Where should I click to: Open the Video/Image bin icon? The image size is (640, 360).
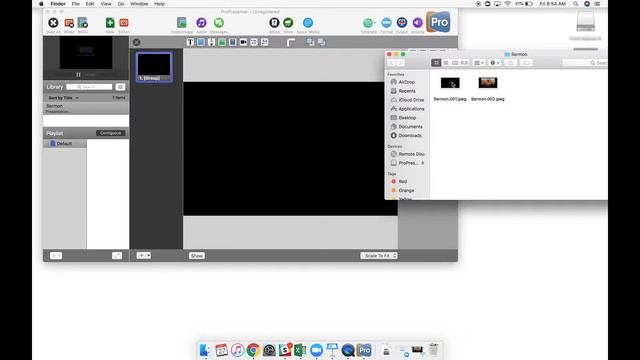point(182,23)
